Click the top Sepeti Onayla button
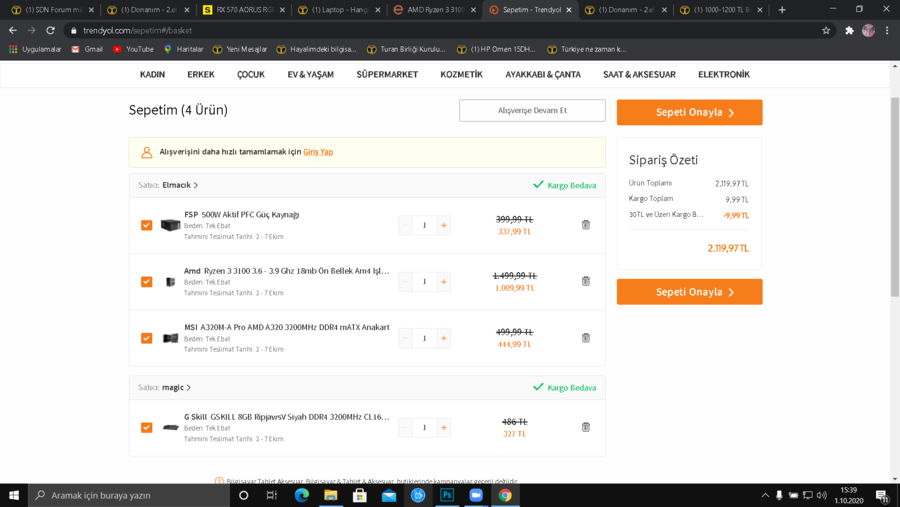Image resolution: width=900 pixels, height=507 pixels. pos(689,112)
